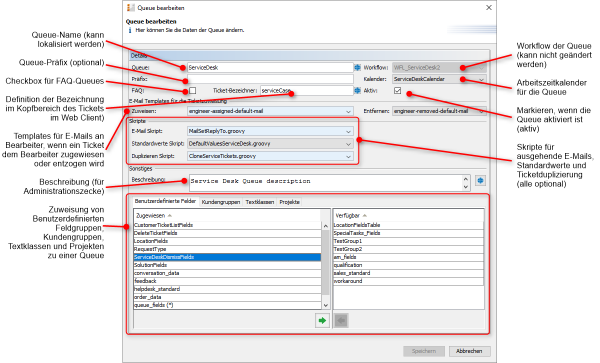600x363 pixels.
Task: Click the localize globe icon next to Ticket-Bezeichner
Action: click(x=357, y=91)
